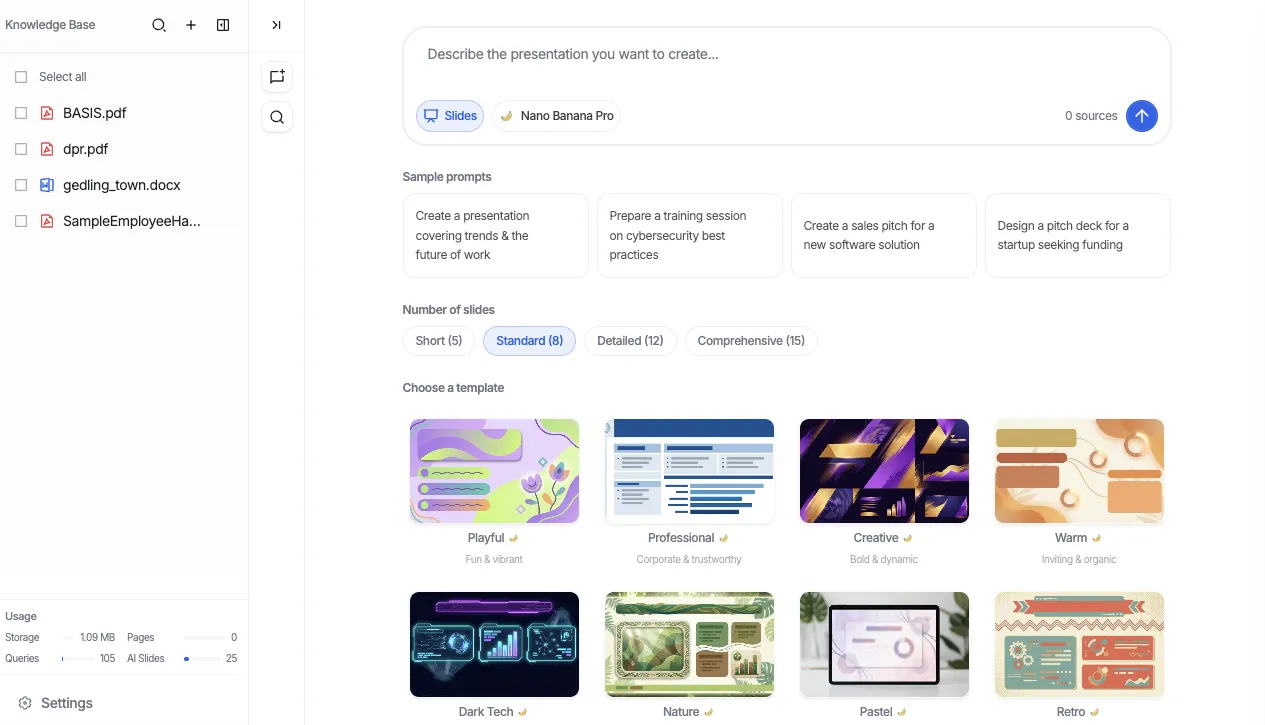Tick the checkbox beside BASIS.pdf
This screenshot has height=725, width=1265.
(x=20, y=112)
